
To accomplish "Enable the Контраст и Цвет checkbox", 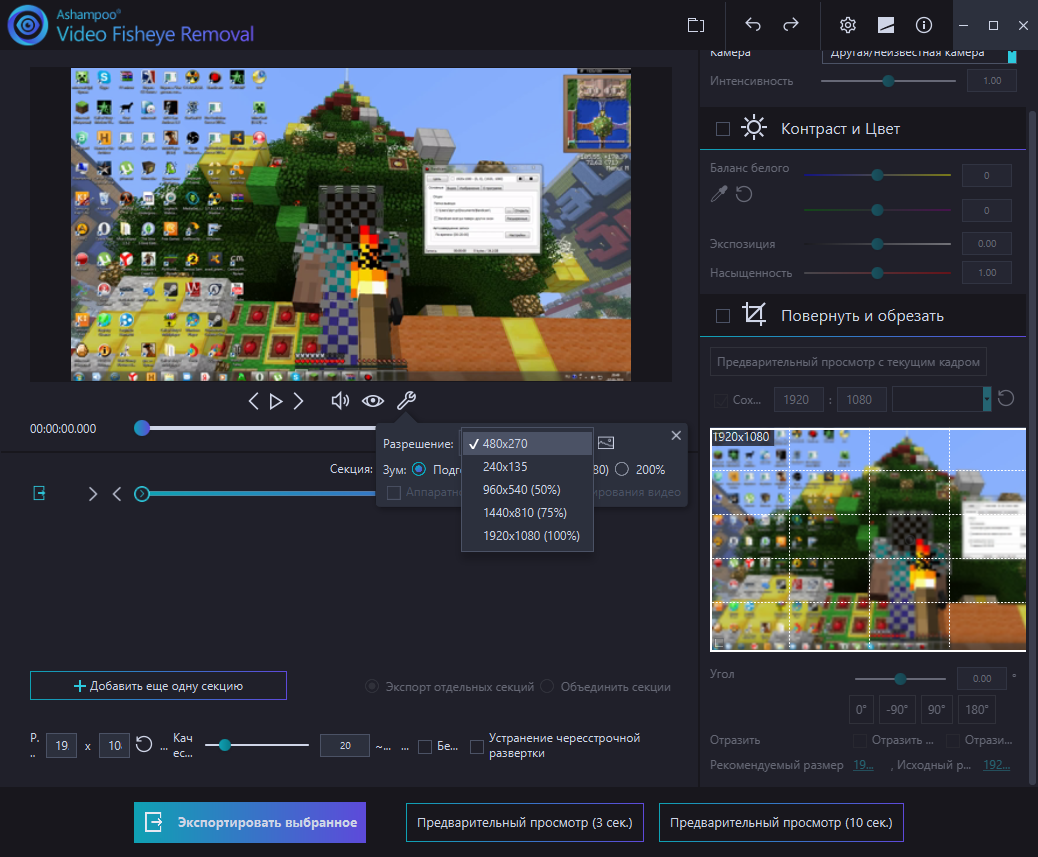I will pyautogui.click(x=723, y=129).
